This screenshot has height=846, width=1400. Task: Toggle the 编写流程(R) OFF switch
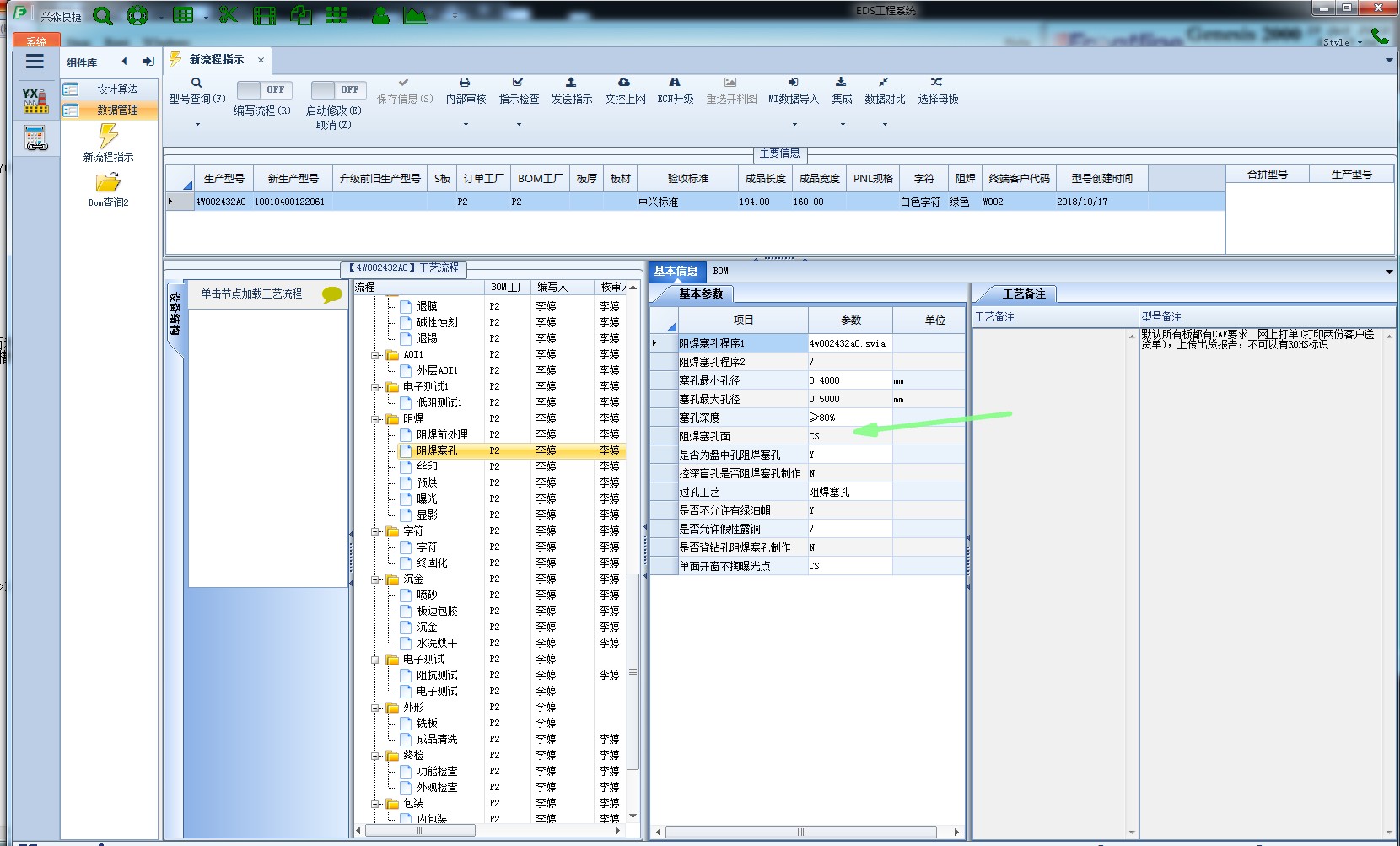tap(264, 89)
